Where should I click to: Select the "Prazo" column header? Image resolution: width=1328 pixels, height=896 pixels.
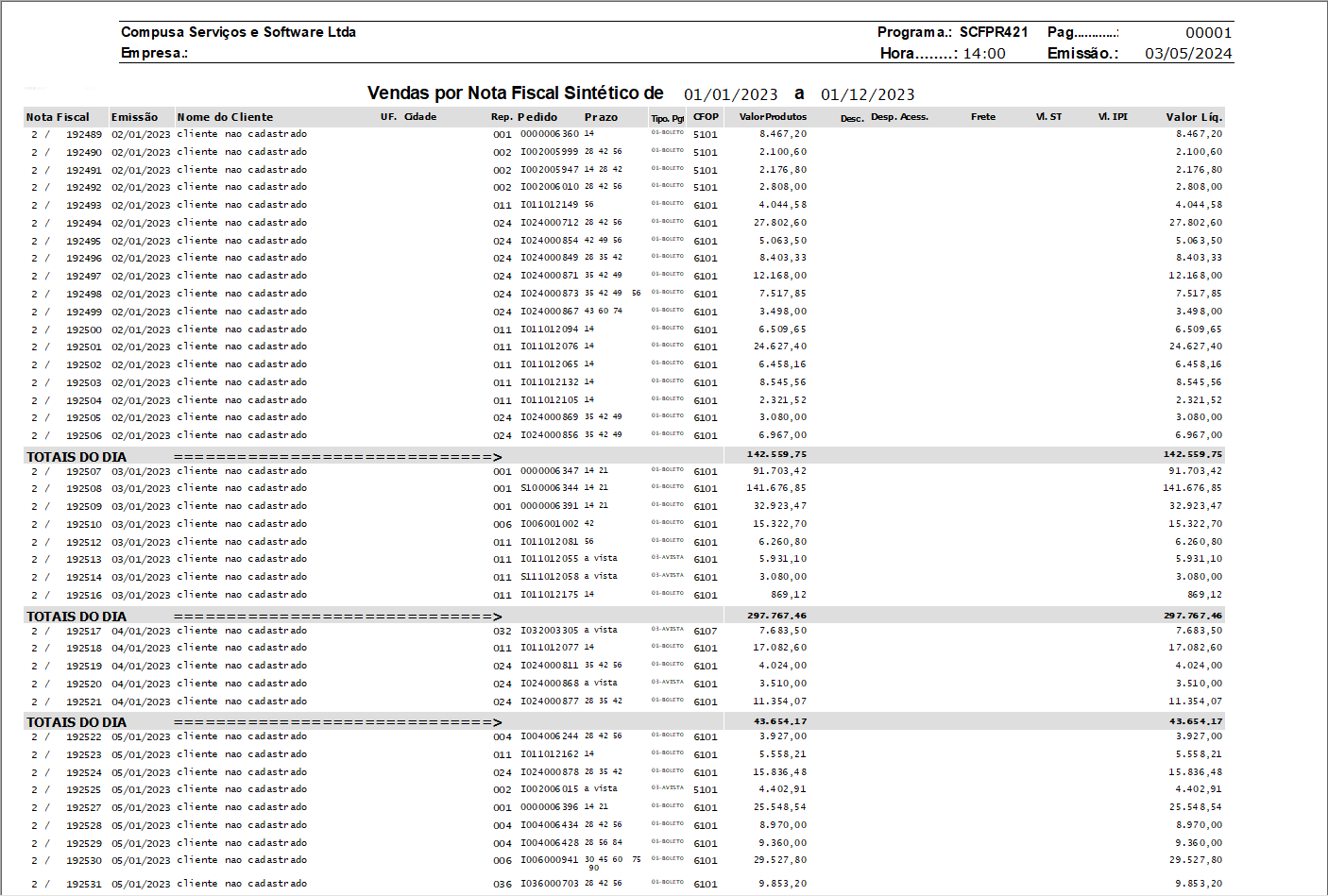[601, 117]
